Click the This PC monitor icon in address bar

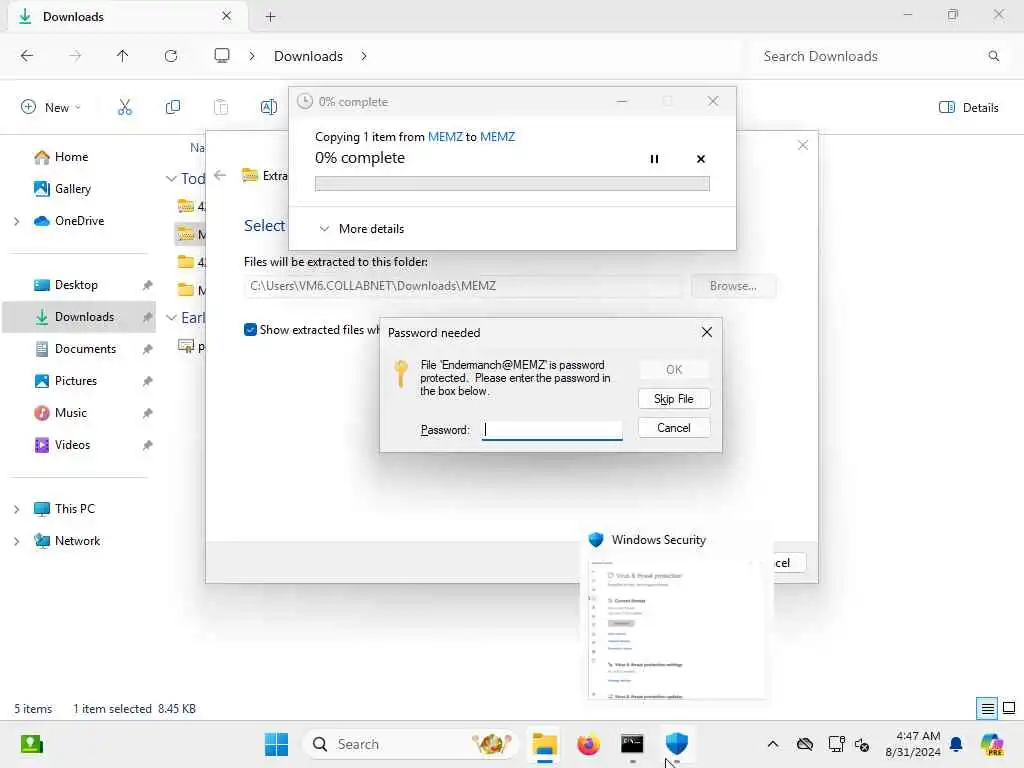tap(222, 56)
